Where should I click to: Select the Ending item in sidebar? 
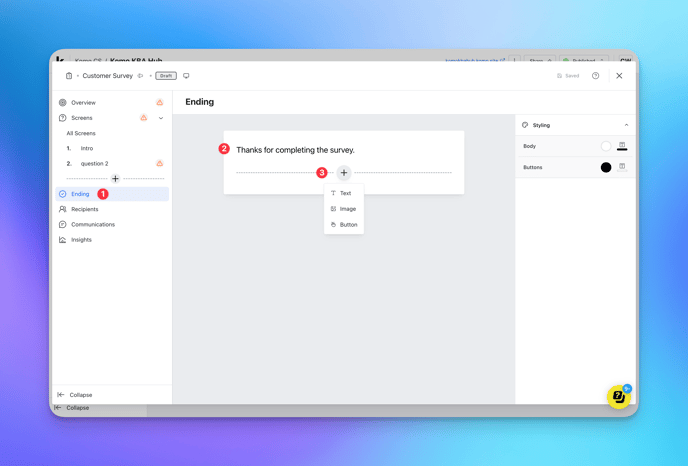[x=112, y=194]
